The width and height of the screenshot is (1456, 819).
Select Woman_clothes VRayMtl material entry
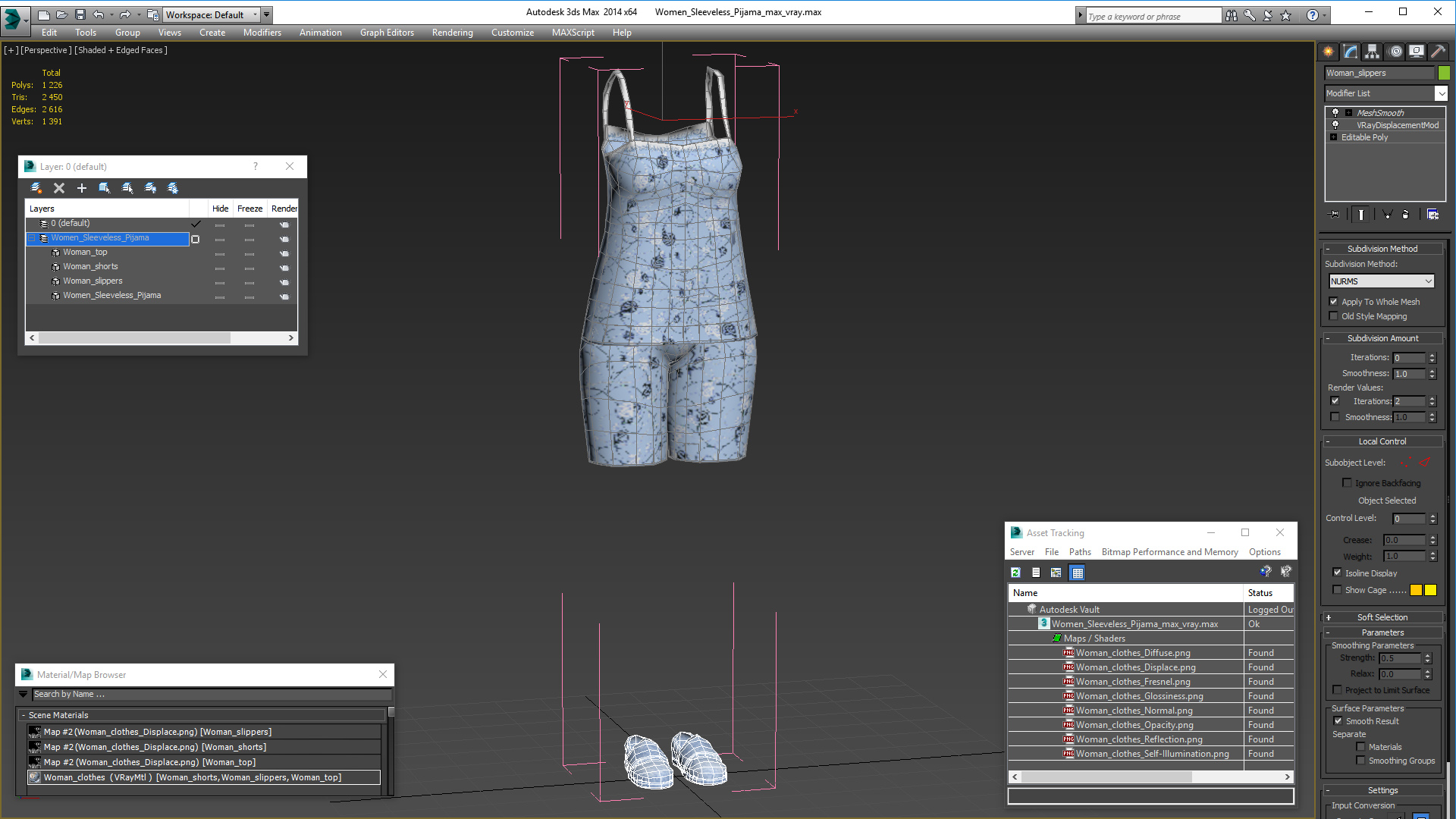tap(190, 777)
